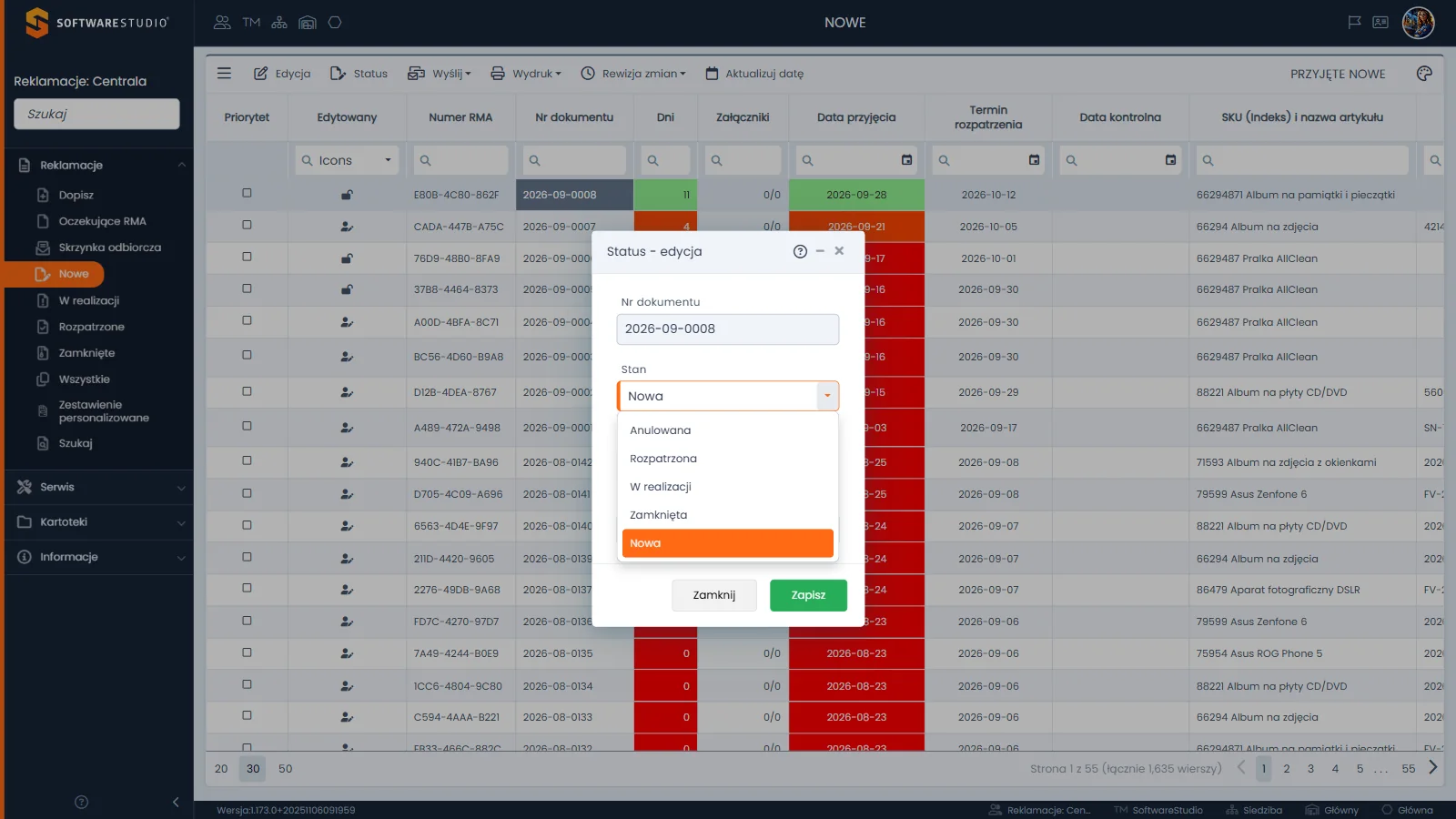This screenshot has width=1456, height=819.
Task: Click the TM icon in the top bar
Action: coord(251,23)
